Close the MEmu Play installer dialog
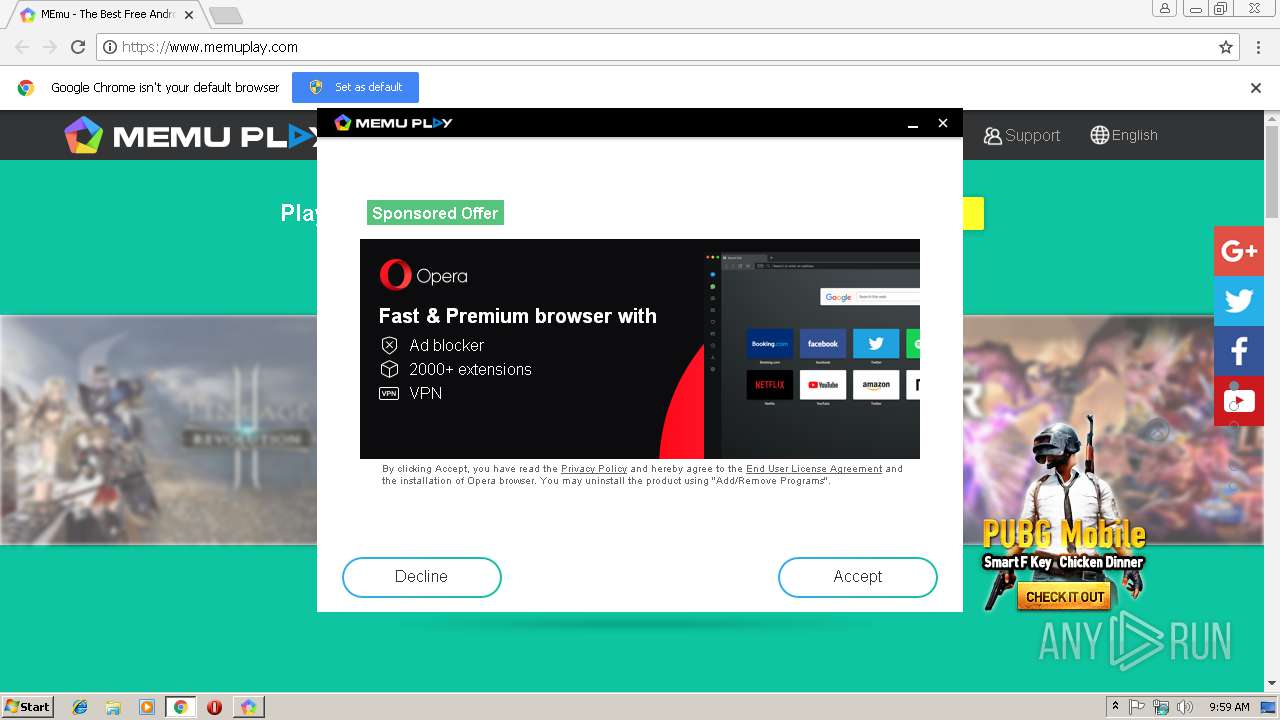This screenshot has width=1280, height=720. click(x=943, y=123)
